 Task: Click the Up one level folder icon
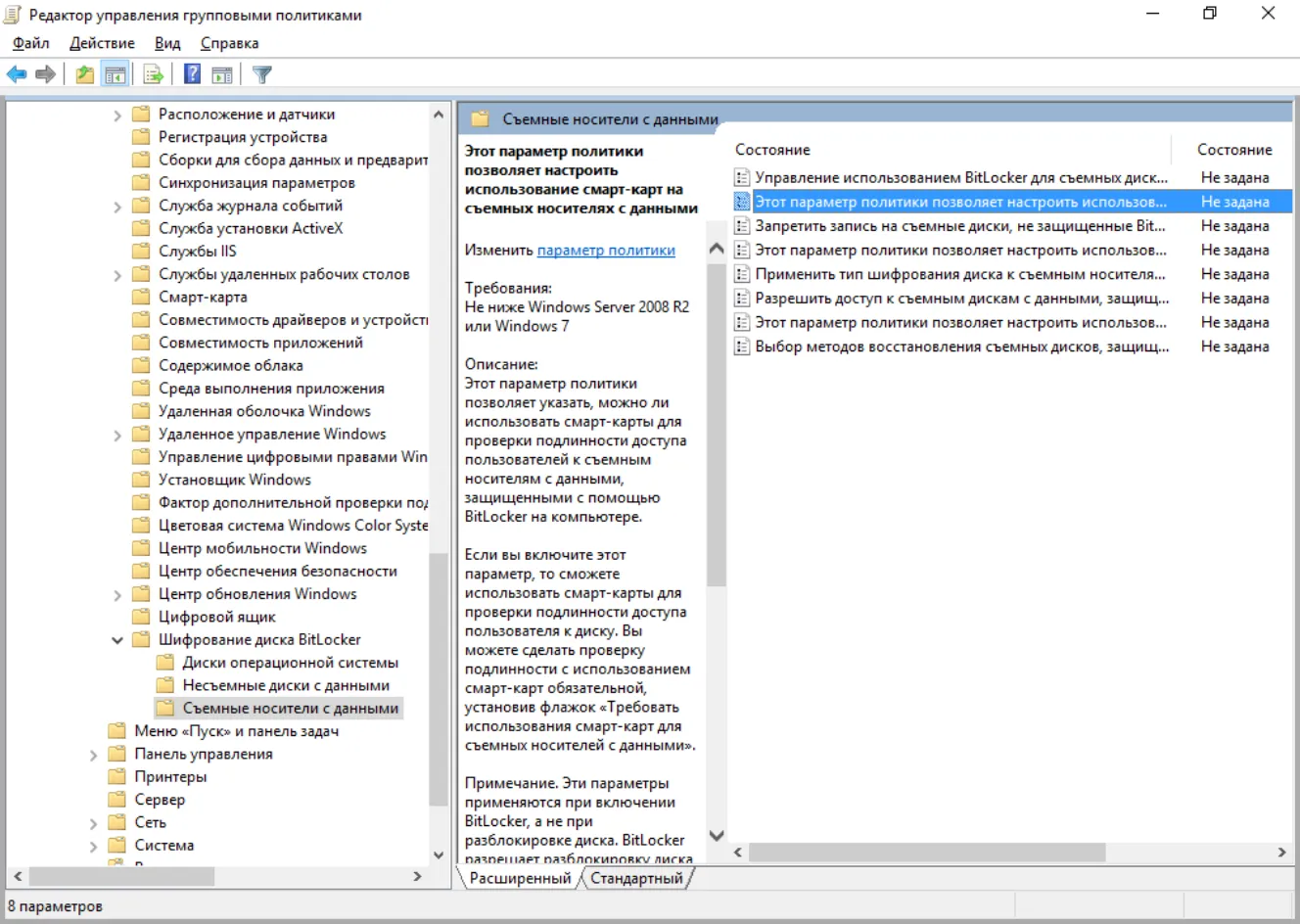click(85, 74)
